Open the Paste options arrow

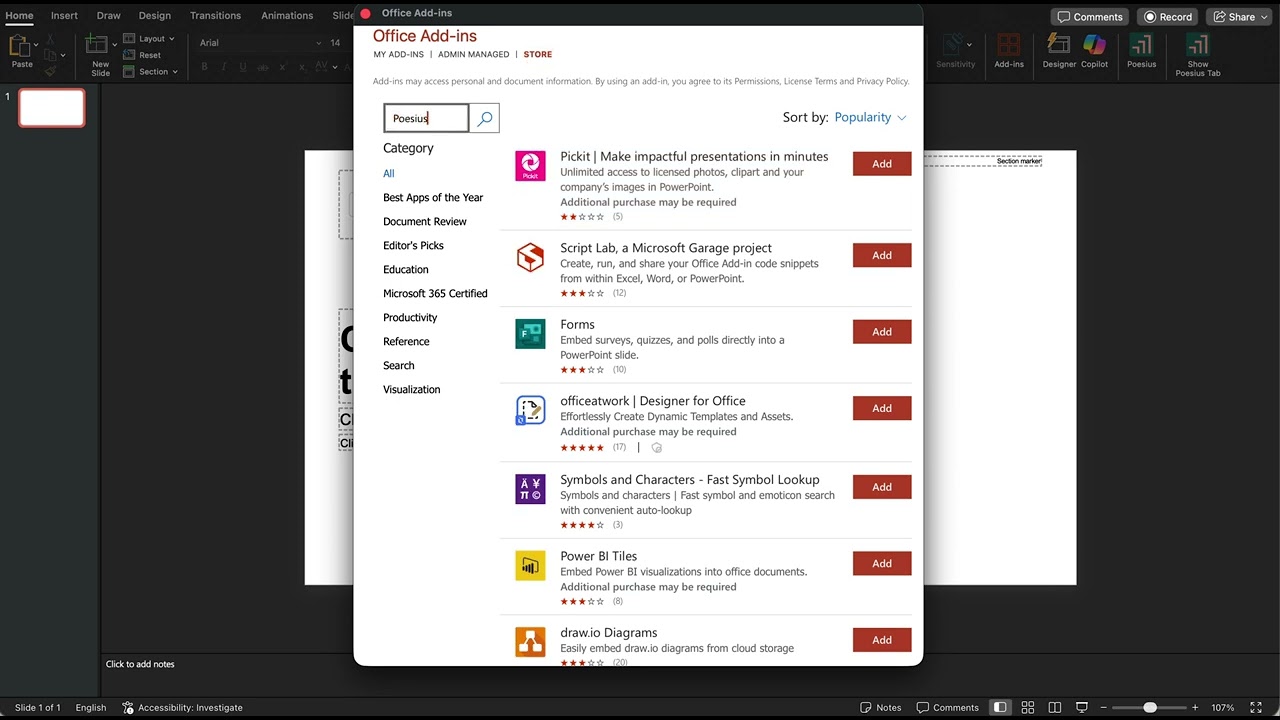click(36, 44)
